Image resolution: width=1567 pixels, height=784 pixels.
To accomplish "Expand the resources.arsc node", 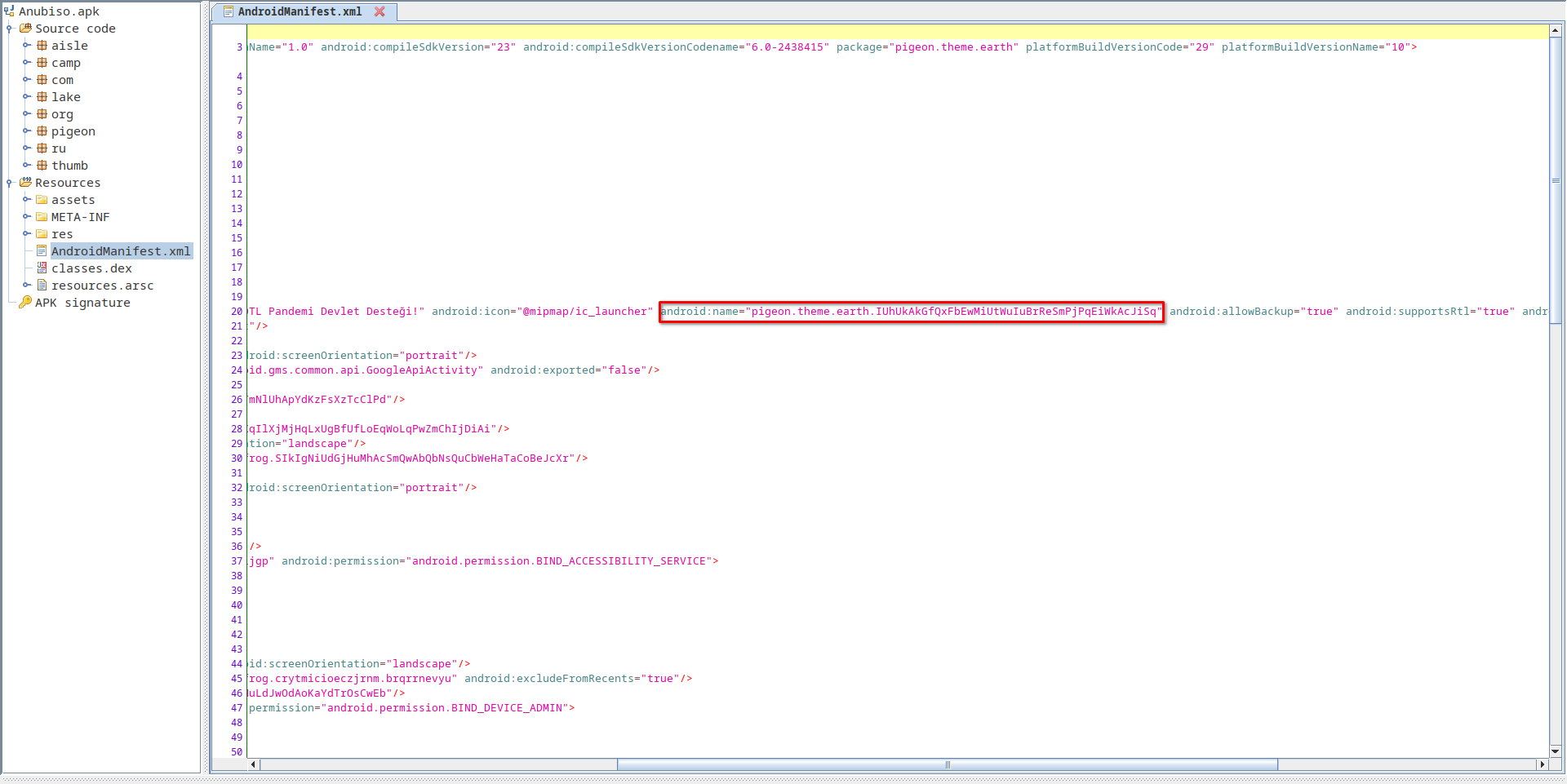I will pyautogui.click(x=26, y=286).
